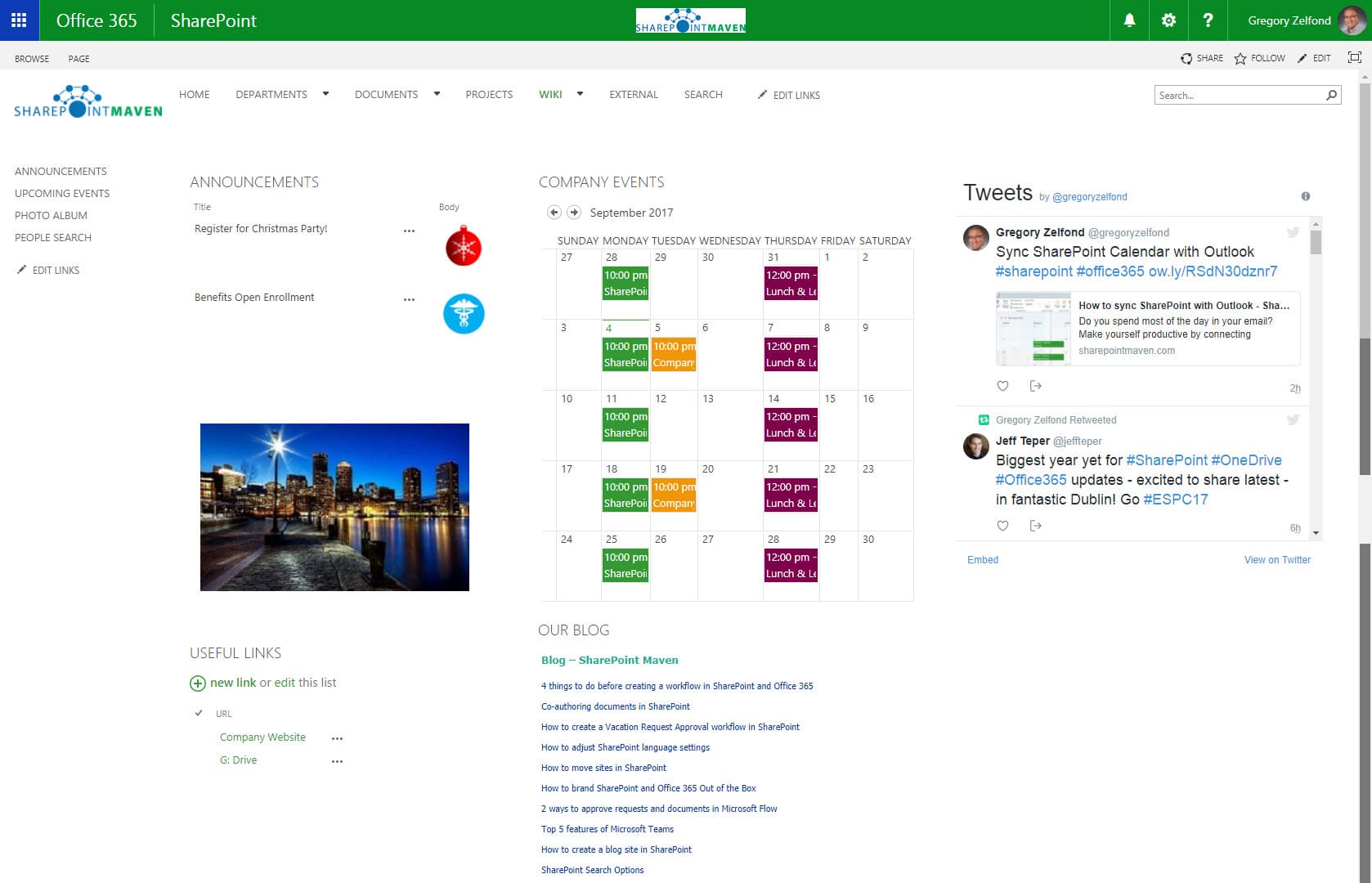Click the magnifier icon in the site search box
1372x883 pixels.
click(x=1333, y=95)
